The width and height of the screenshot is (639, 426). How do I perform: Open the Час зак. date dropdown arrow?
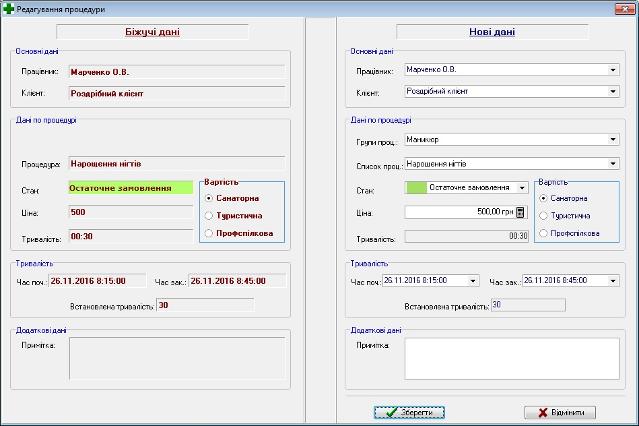[x=613, y=280]
